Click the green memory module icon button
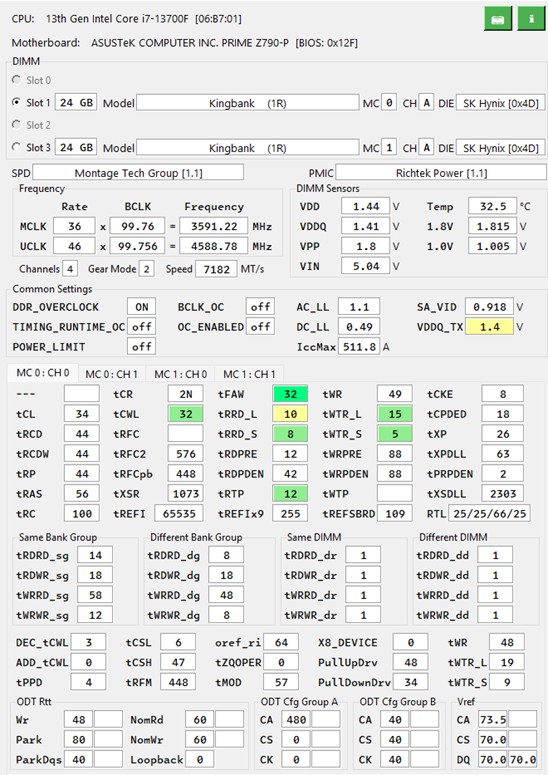The width and height of the screenshot is (548, 775). [x=498, y=19]
